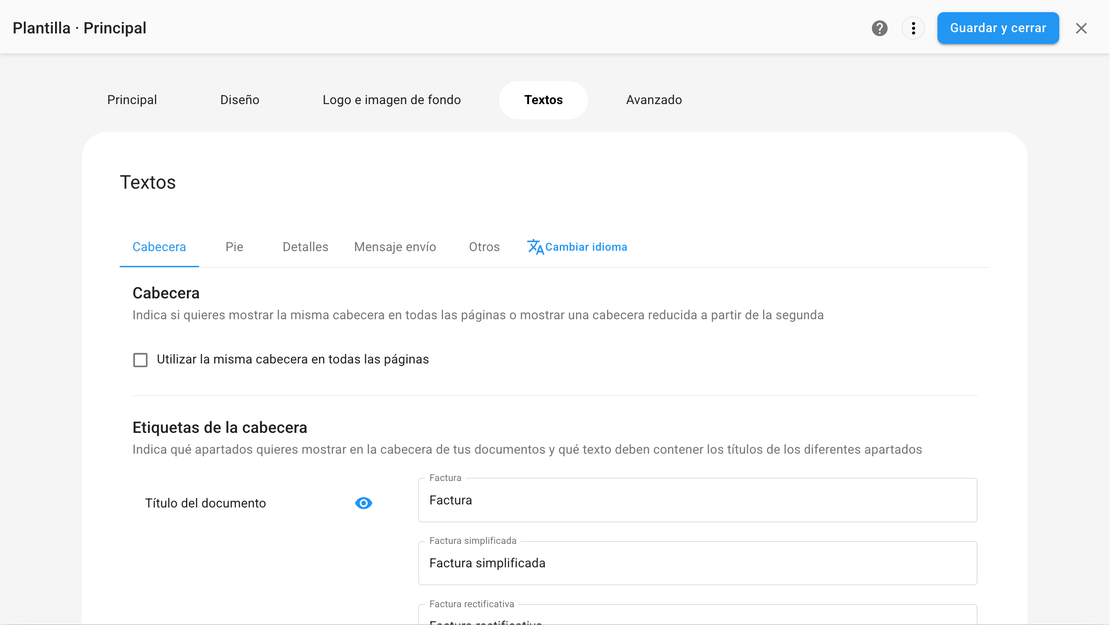Viewport: 1110px width, 625px height.
Task: Click Guardar y cerrar button
Action: pos(997,28)
